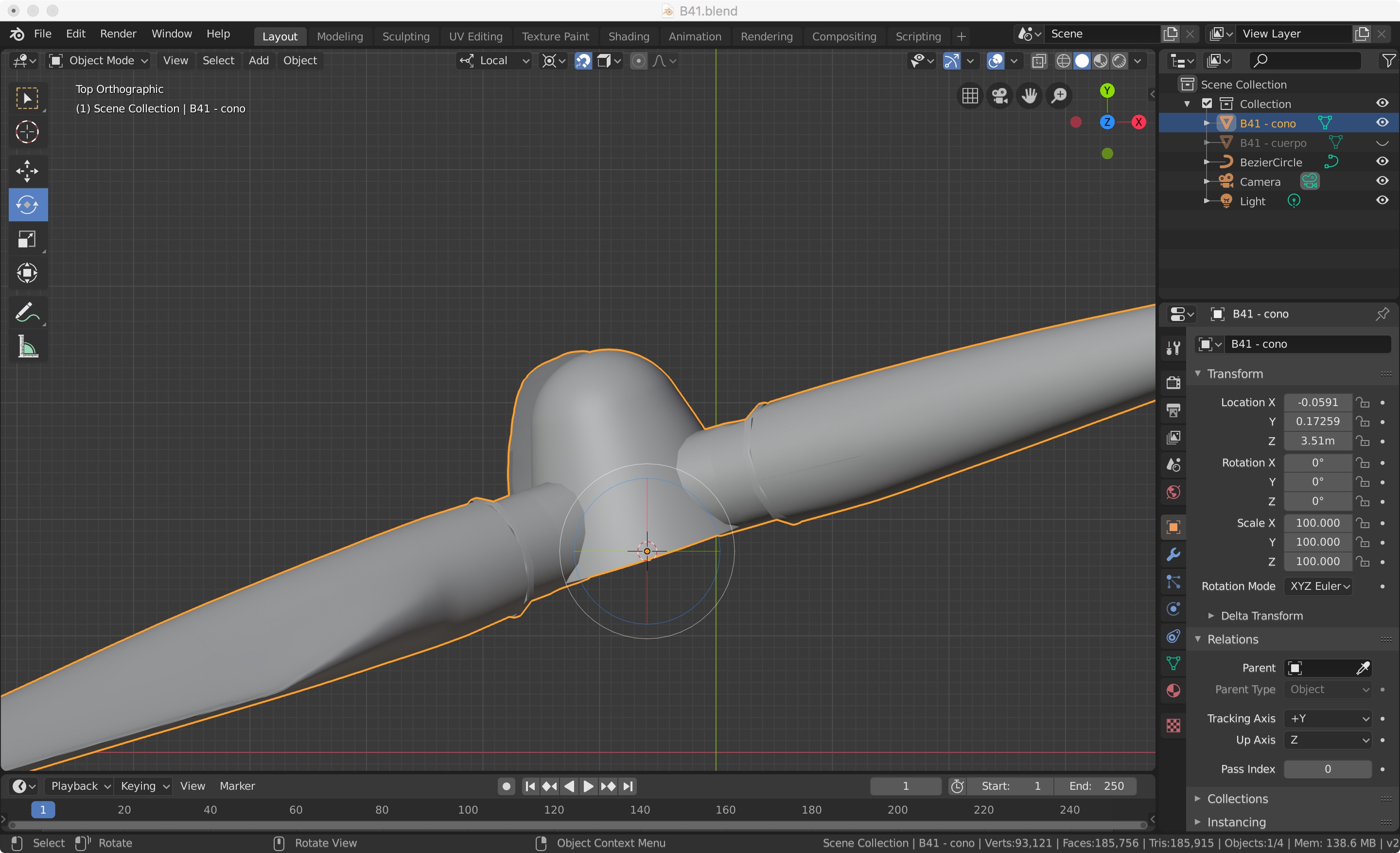
Task: Open the Tracking Axis +Y dropdown
Action: tap(1328, 718)
